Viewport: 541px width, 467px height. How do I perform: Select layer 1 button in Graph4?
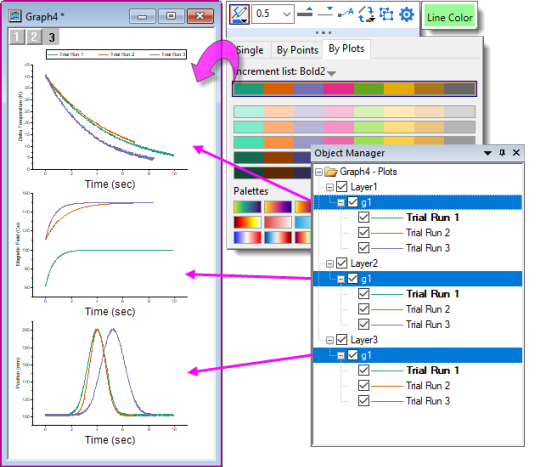click(17, 37)
